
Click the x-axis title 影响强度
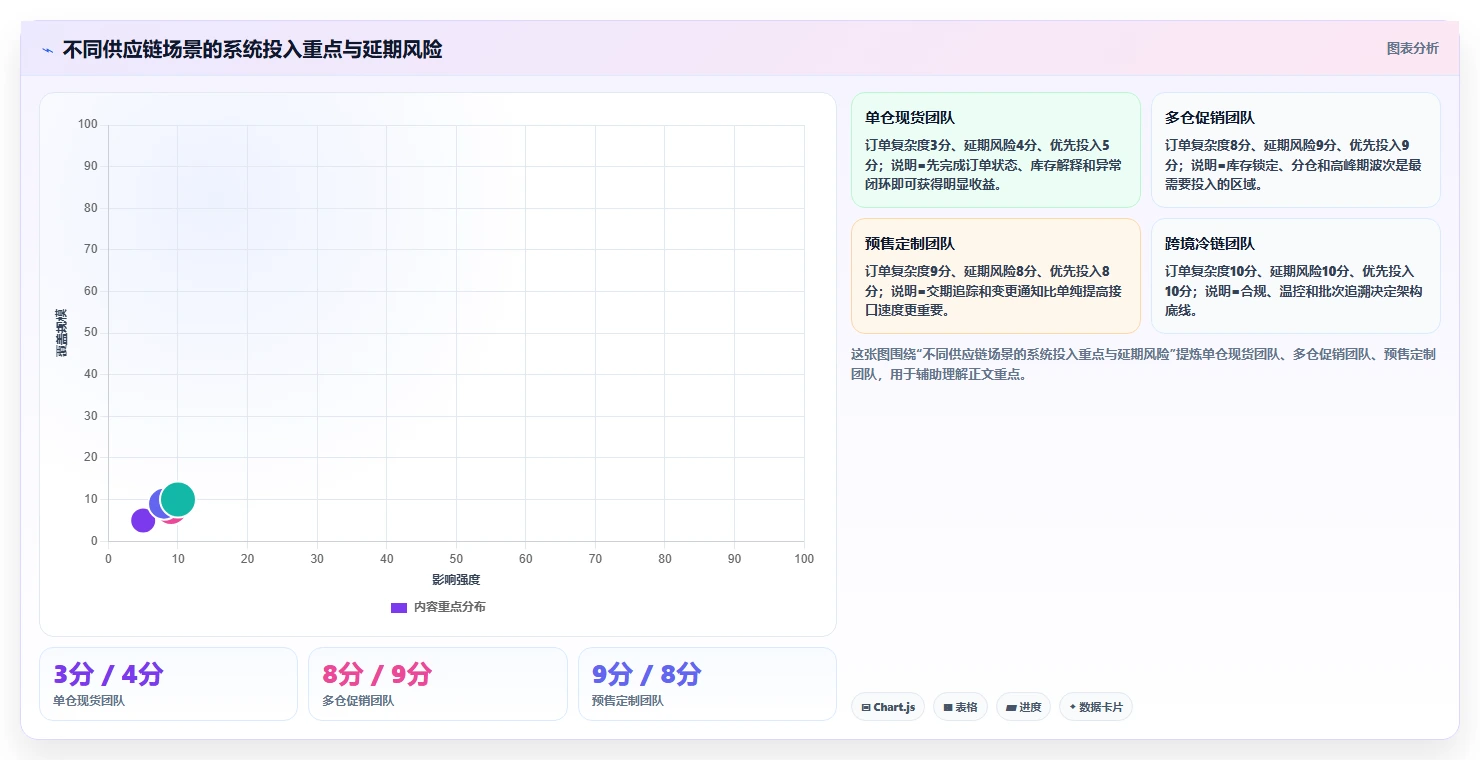click(456, 580)
